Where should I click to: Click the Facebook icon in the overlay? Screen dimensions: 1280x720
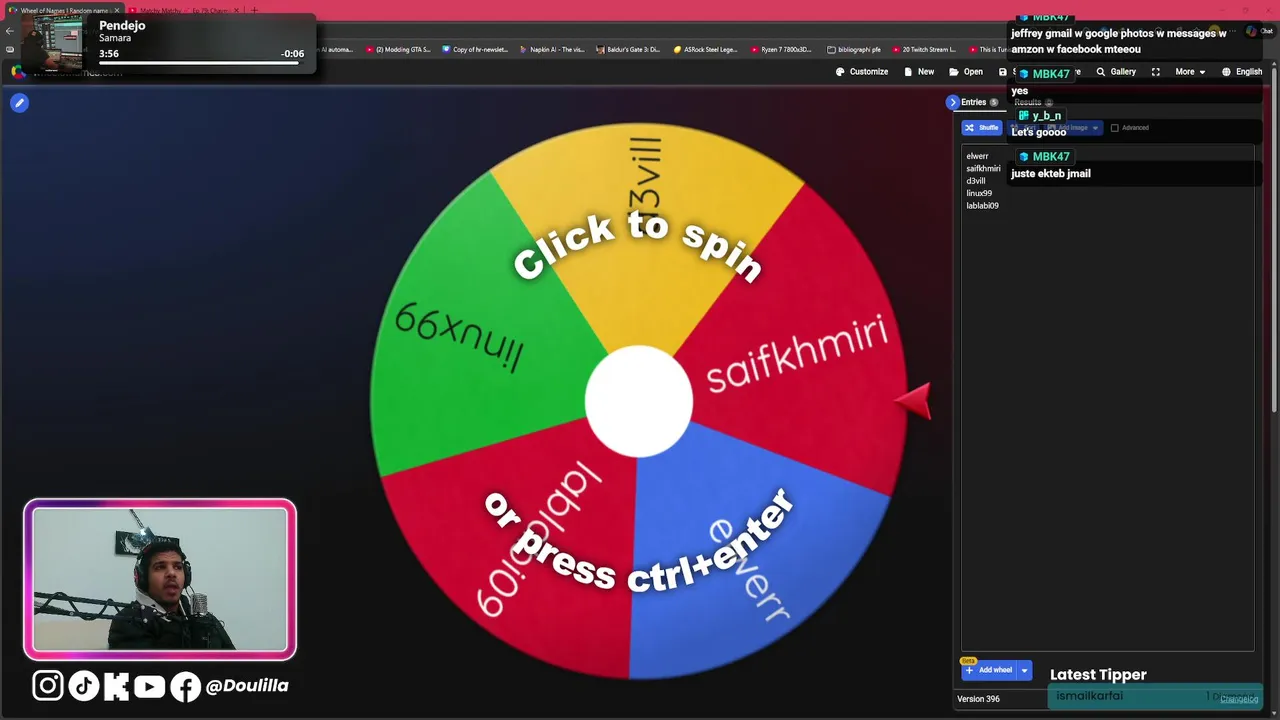tap(185, 686)
